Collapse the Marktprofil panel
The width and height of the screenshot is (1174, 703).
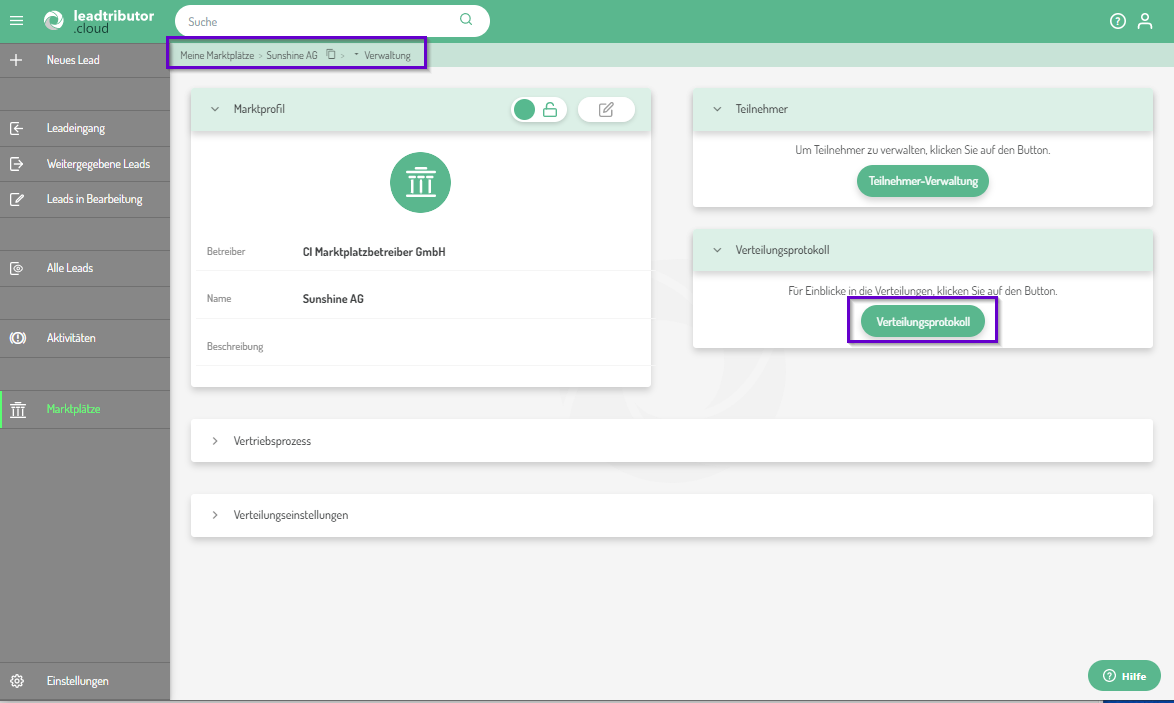pyautogui.click(x=214, y=109)
